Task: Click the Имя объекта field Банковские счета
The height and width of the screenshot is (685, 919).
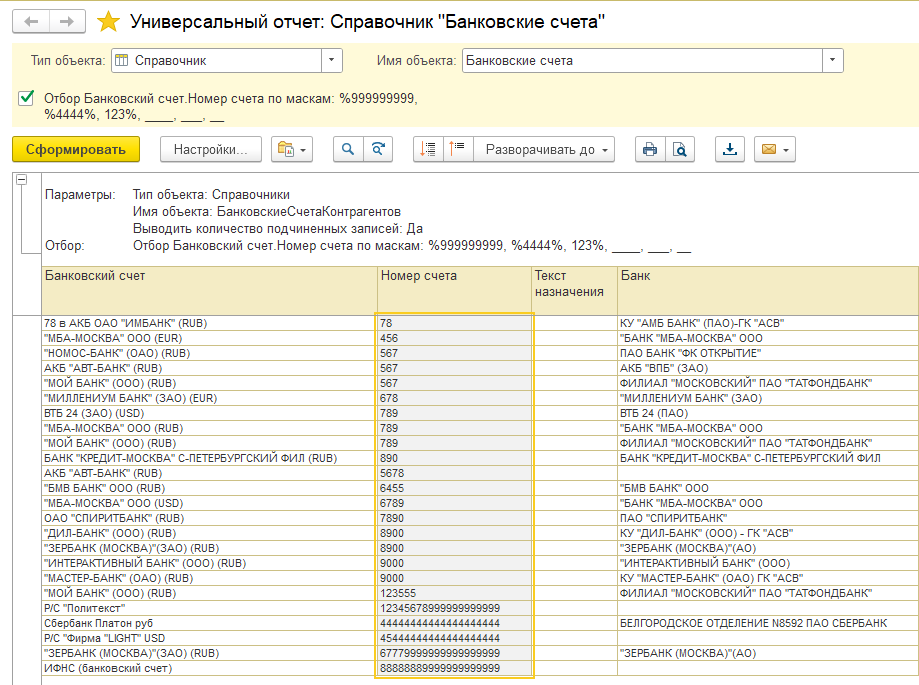Action: [x=642, y=60]
